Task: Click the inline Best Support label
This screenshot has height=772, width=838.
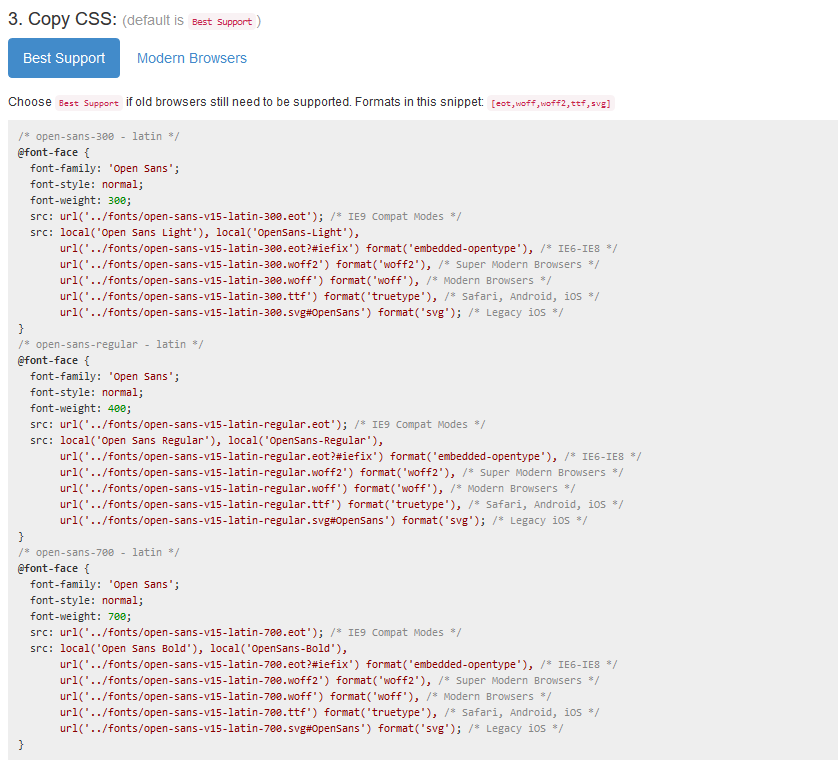Action: (x=87, y=102)
